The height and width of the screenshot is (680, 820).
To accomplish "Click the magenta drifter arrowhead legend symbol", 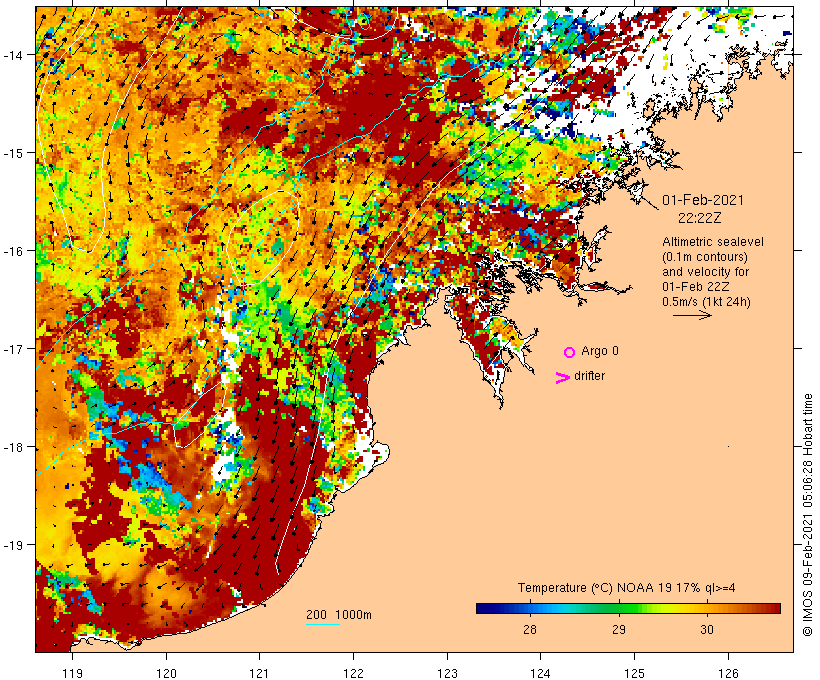I will [x=562, y=378].
